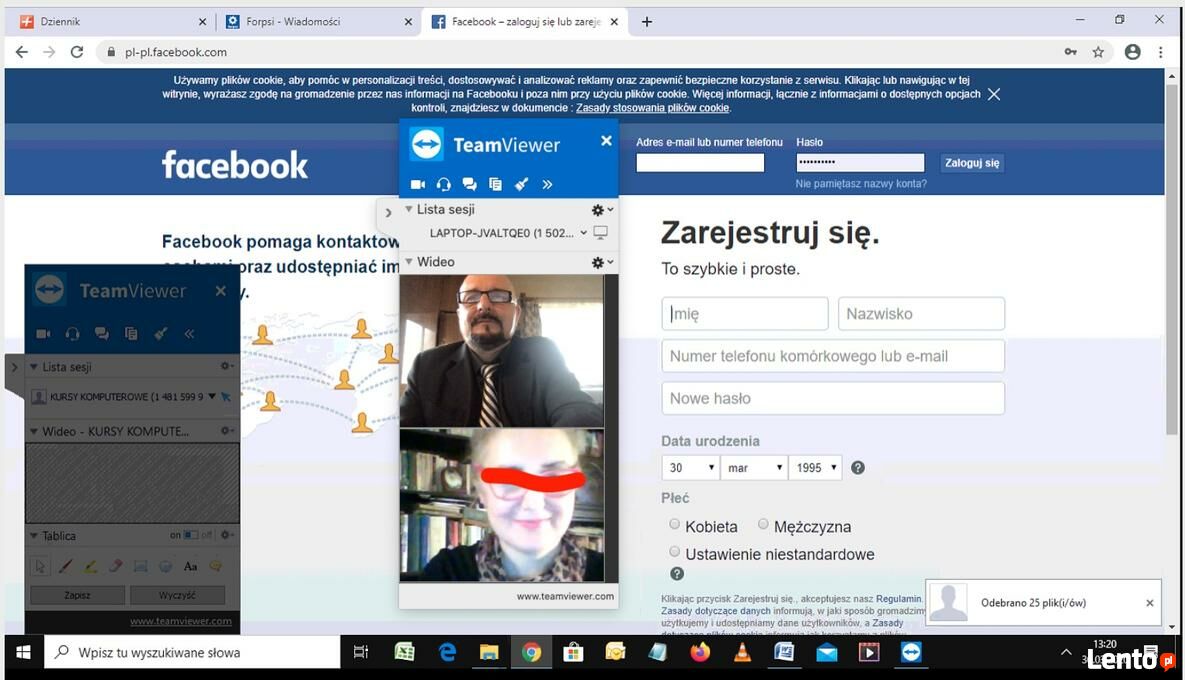Open Wideo gear menu in front panel
This screenshot has height=680, width=1185.
pos(602,262)
